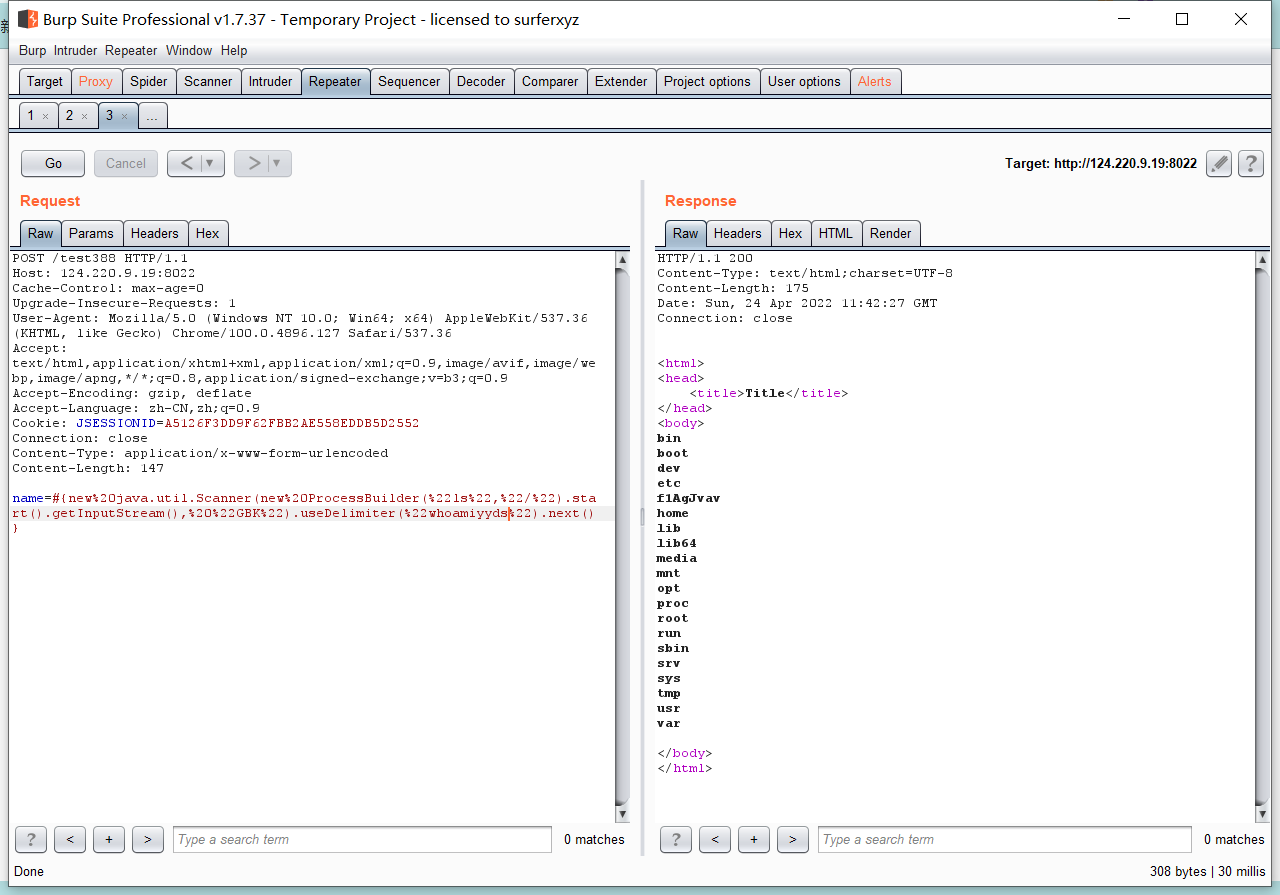This screenshot has height=895, width=1280.
Task: Switch to the Target tab
Action: pos(45,82)
